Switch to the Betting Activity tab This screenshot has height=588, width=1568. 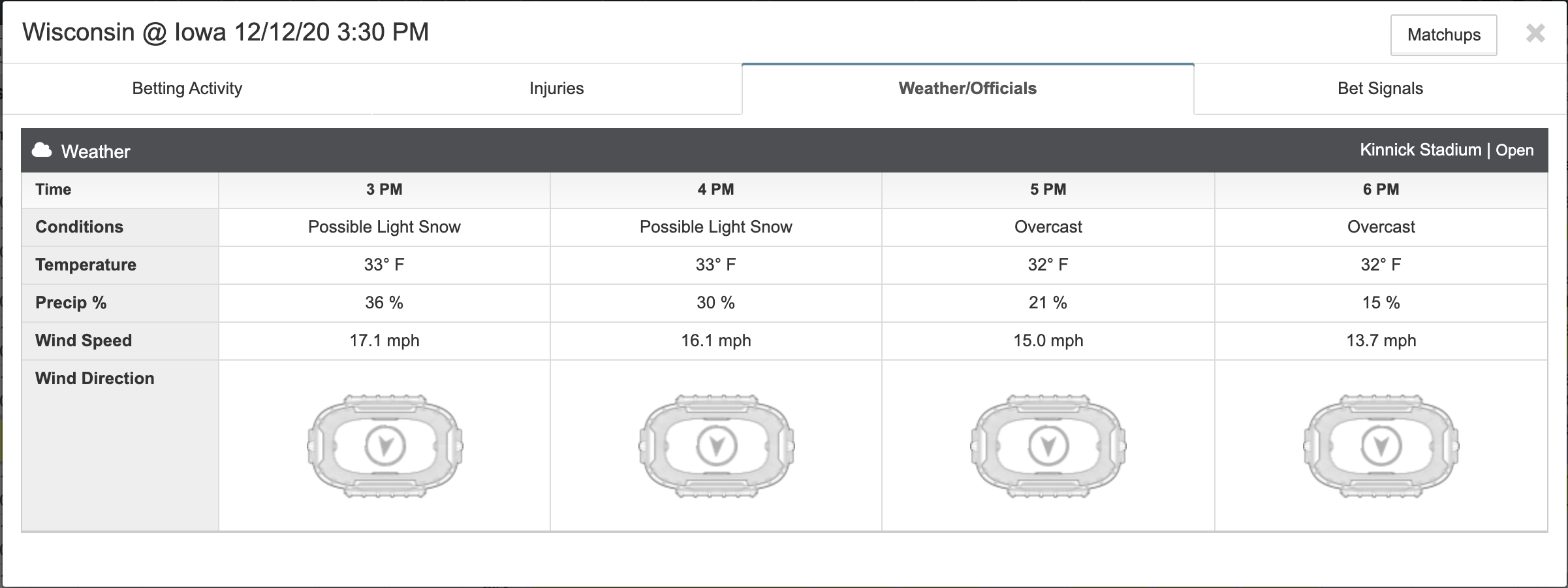click(187, 88)
